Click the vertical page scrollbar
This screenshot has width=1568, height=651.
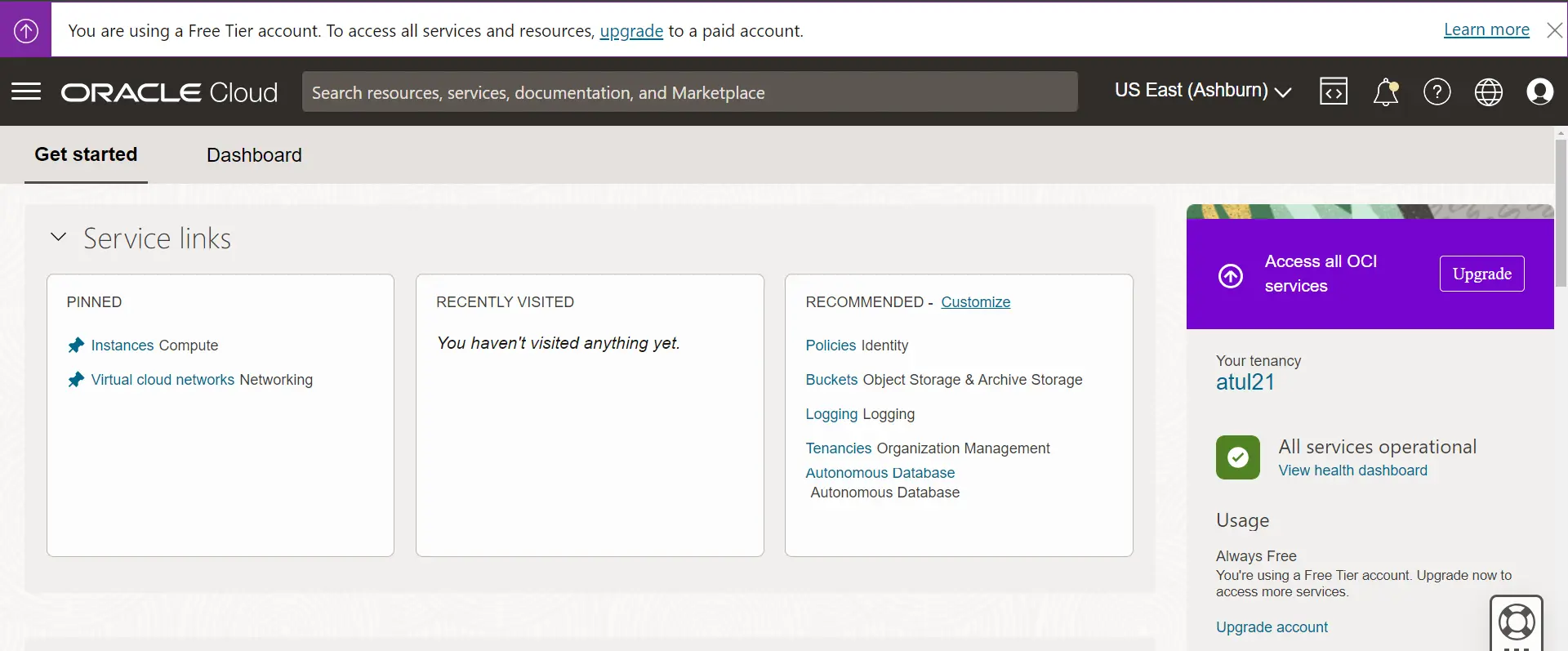(1561, 212)
